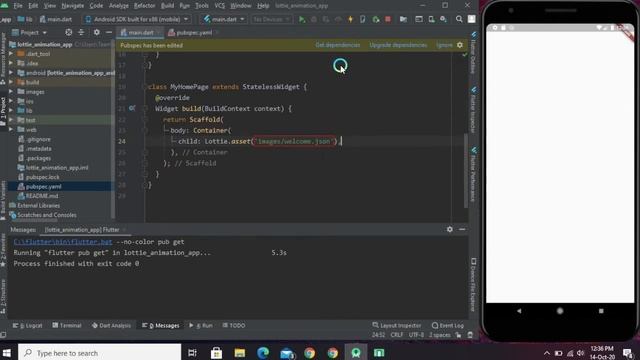Open the Layout Inspector
Image resolution: width=640 pixels, height=360 pixels.
(x=397, y=325)
